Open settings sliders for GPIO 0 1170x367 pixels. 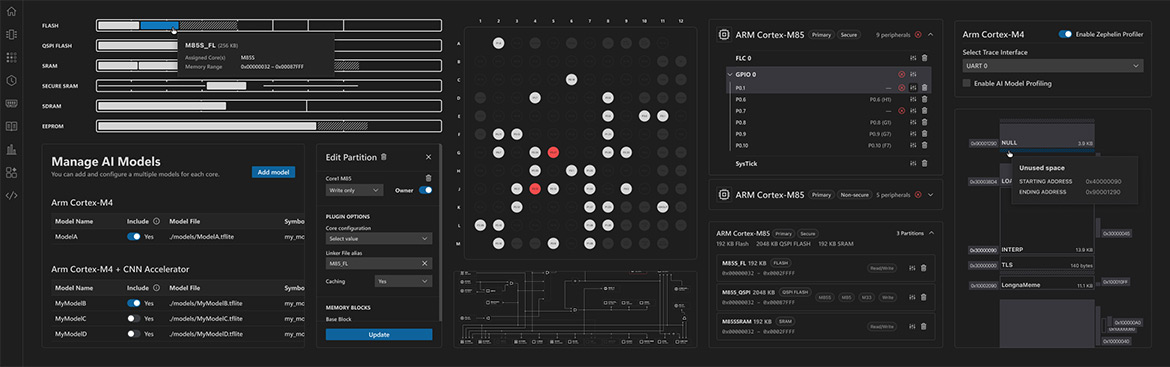click(913, 75)
